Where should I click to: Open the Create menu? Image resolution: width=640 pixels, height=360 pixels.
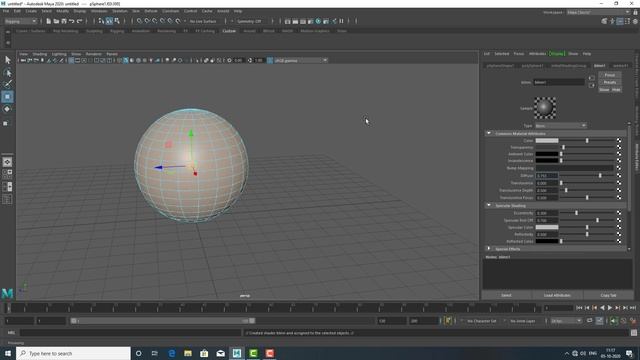[31, 11]
